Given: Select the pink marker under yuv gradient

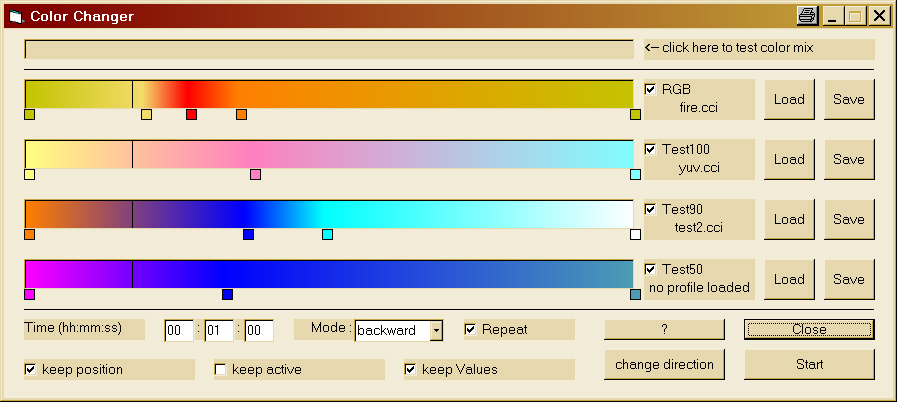Looking at the screenshot, I should (x=255, y=175).
